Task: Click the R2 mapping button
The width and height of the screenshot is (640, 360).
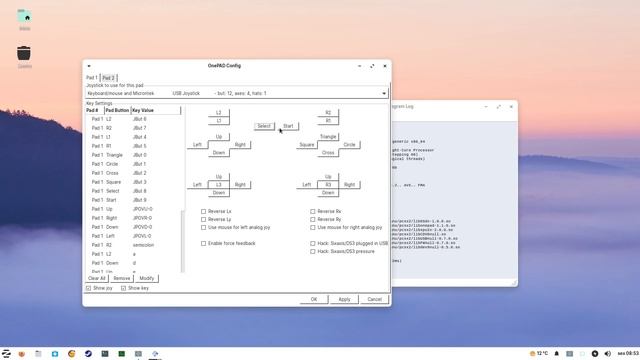Action: coord(328,113)
